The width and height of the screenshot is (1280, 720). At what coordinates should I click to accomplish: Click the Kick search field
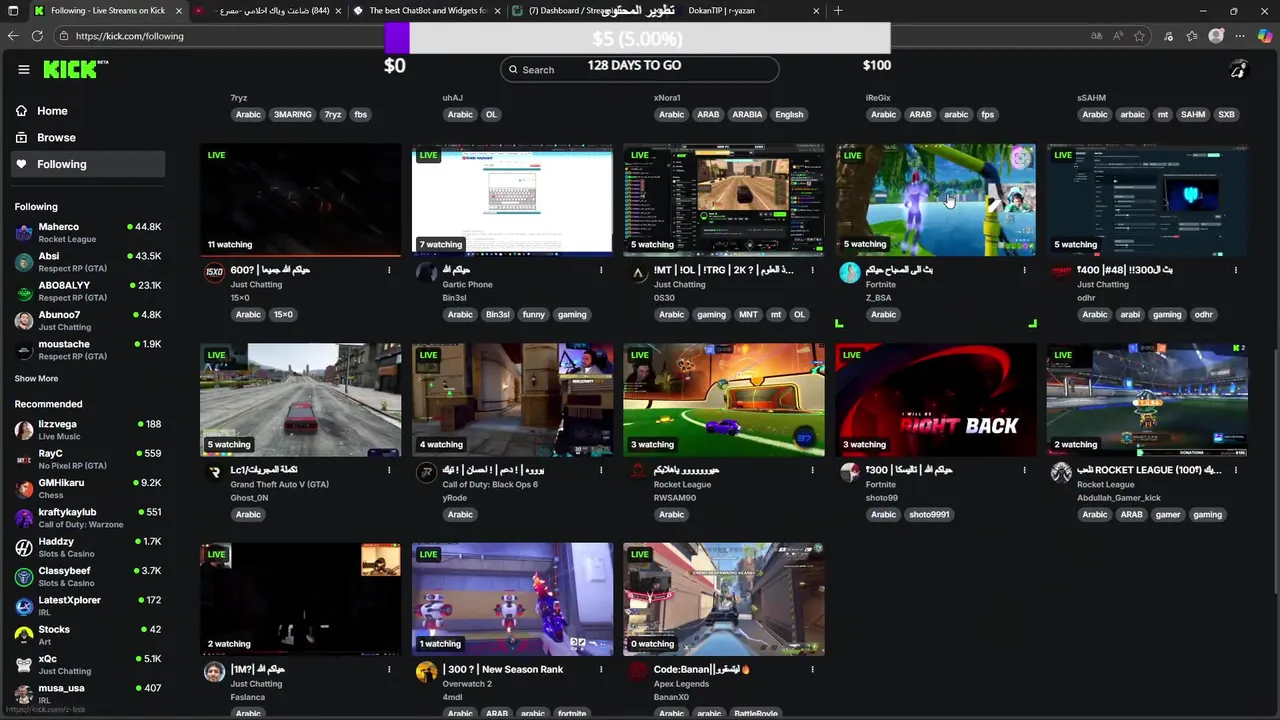click(640, 70)
